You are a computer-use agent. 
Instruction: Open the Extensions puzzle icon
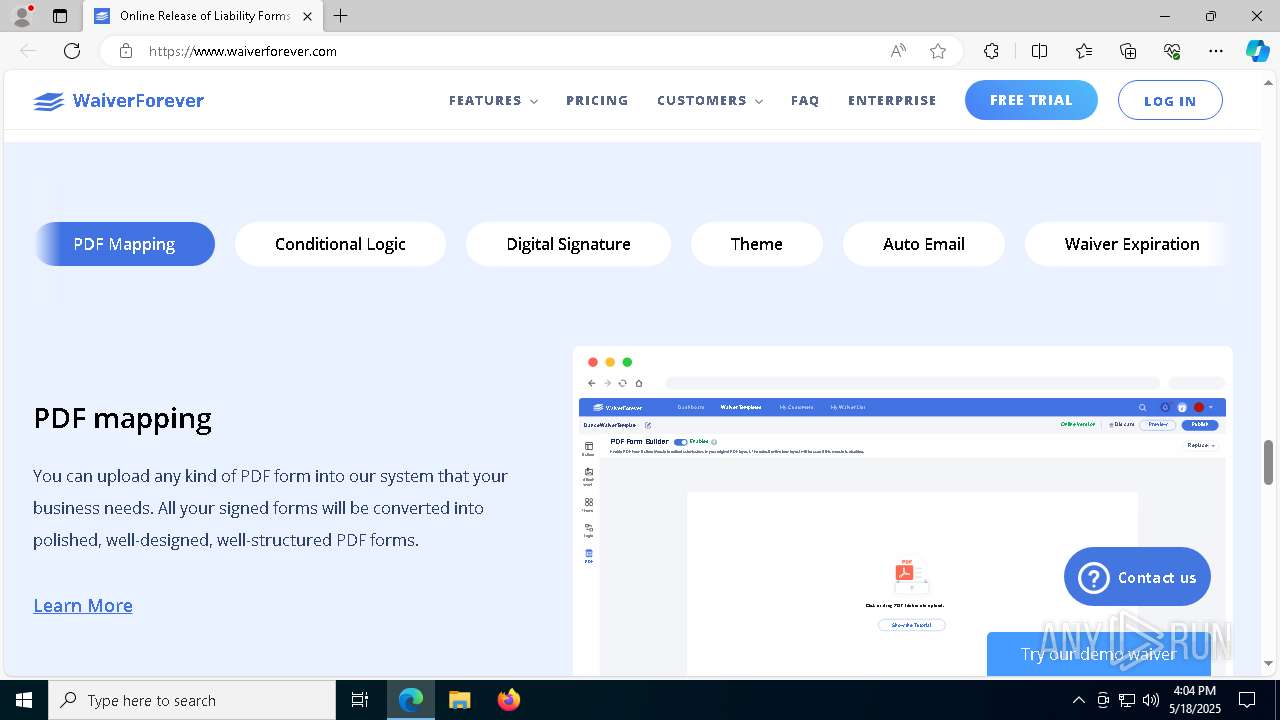coord(991,51)
